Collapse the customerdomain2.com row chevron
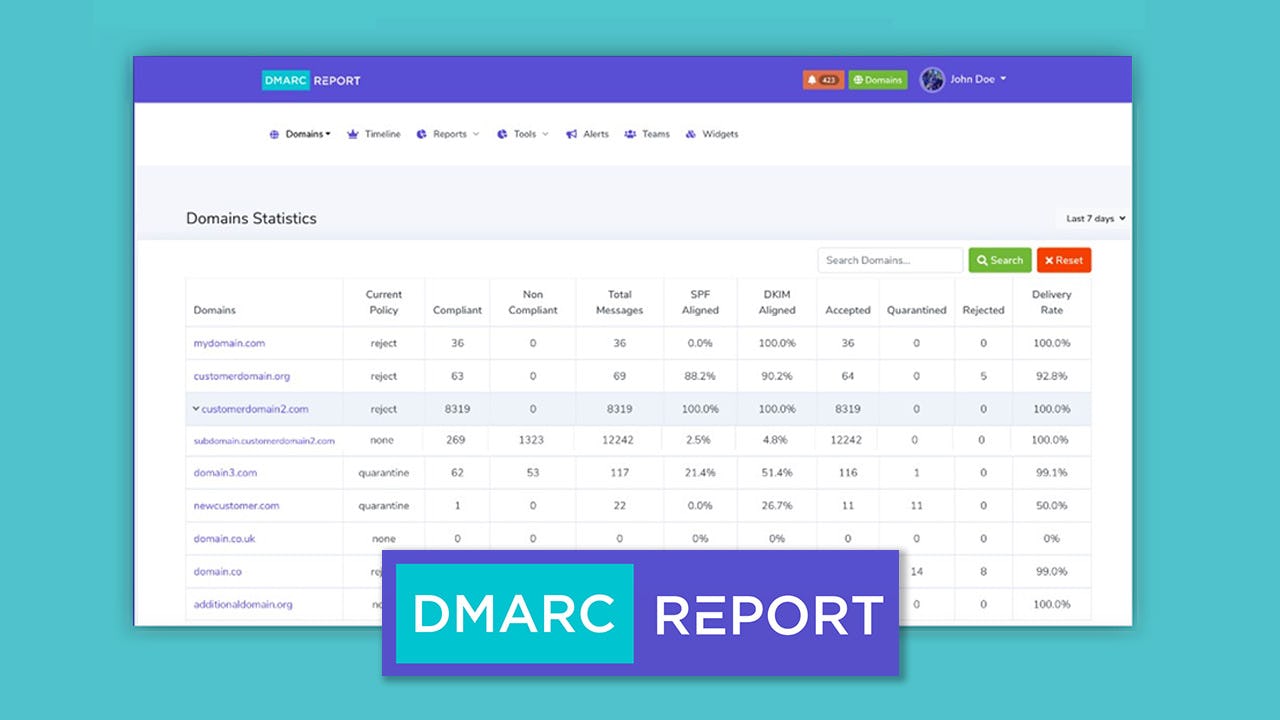This screenshot has height=720, width=1280. [x=196, y=408]
